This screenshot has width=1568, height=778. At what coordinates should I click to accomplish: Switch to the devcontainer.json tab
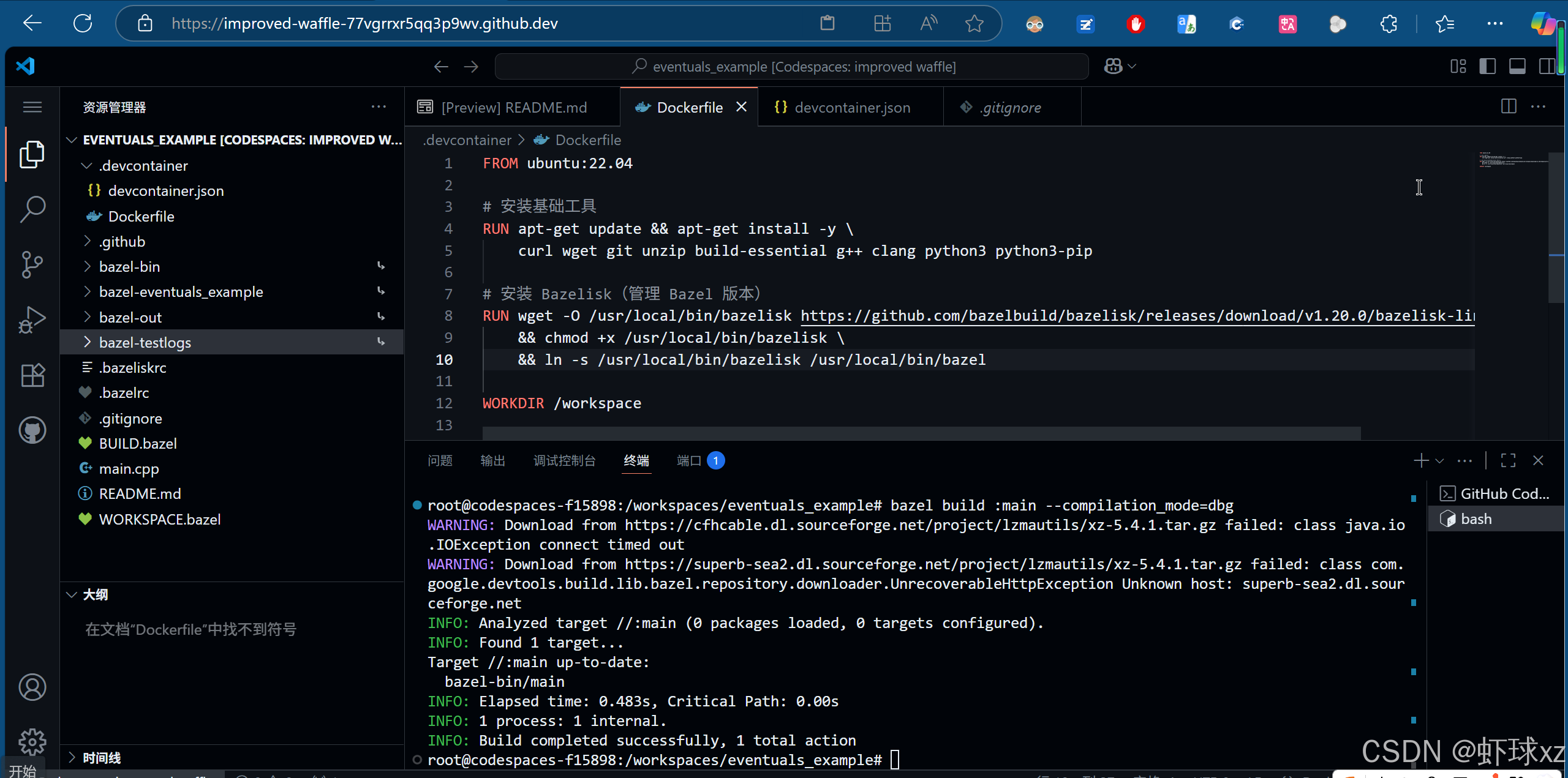851,107
